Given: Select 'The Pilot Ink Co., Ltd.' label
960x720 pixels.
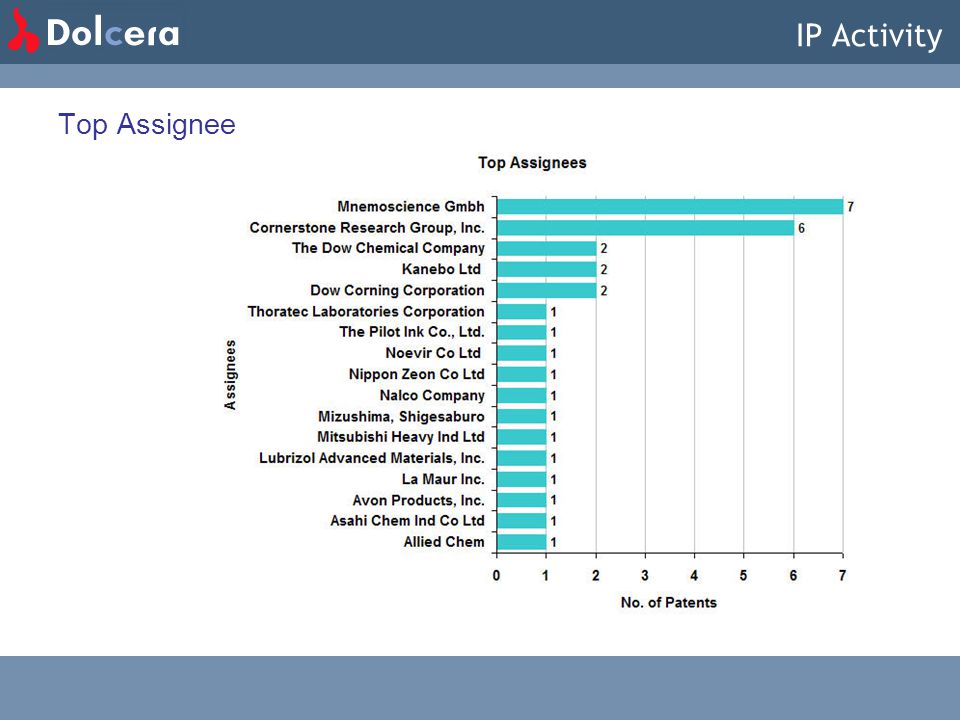Looking at the screenshot, I should click(412, 332).
